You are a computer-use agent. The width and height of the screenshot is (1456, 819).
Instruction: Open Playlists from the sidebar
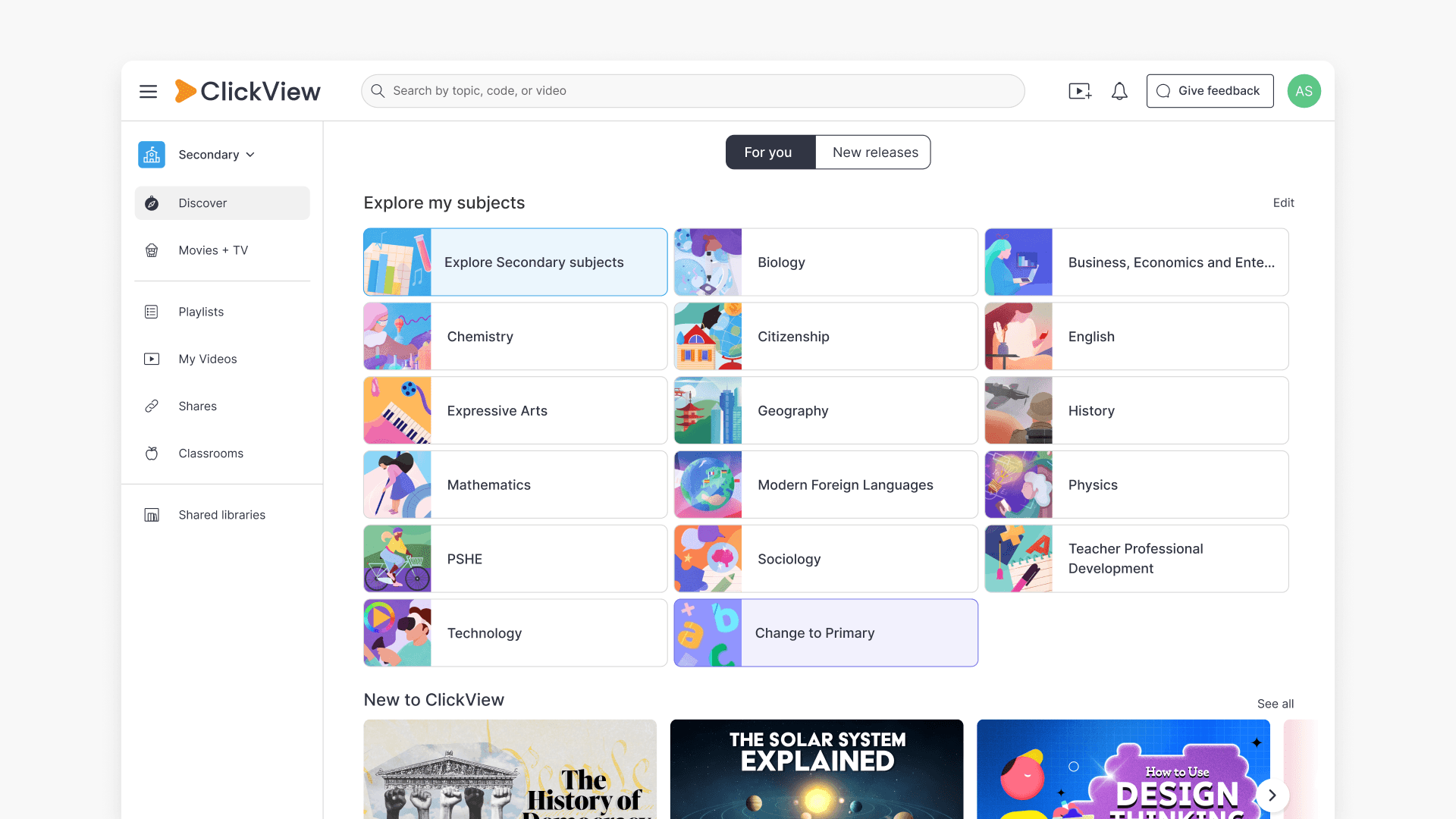coord(222,312)
